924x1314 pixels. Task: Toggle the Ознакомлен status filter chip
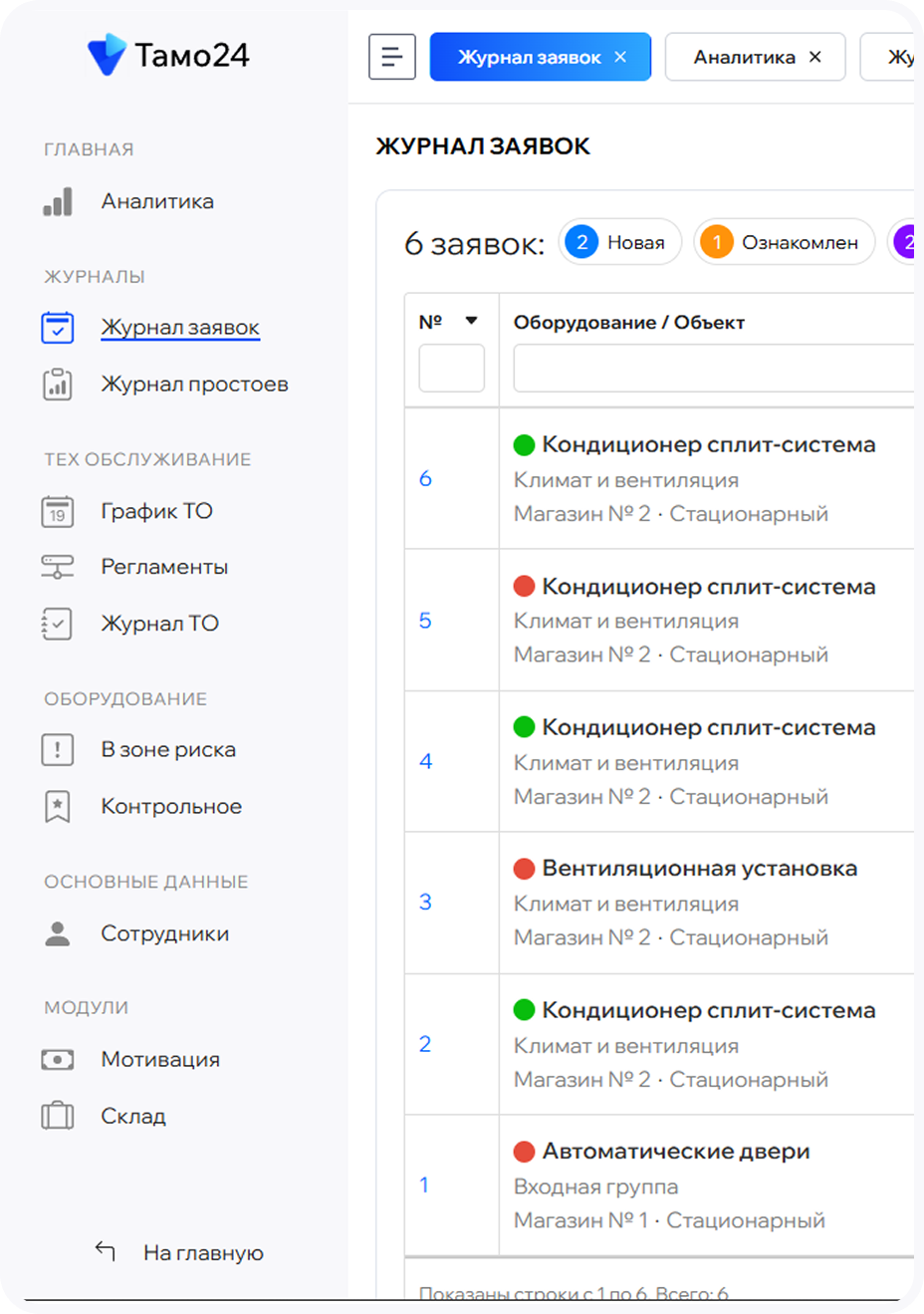(784, 242)
